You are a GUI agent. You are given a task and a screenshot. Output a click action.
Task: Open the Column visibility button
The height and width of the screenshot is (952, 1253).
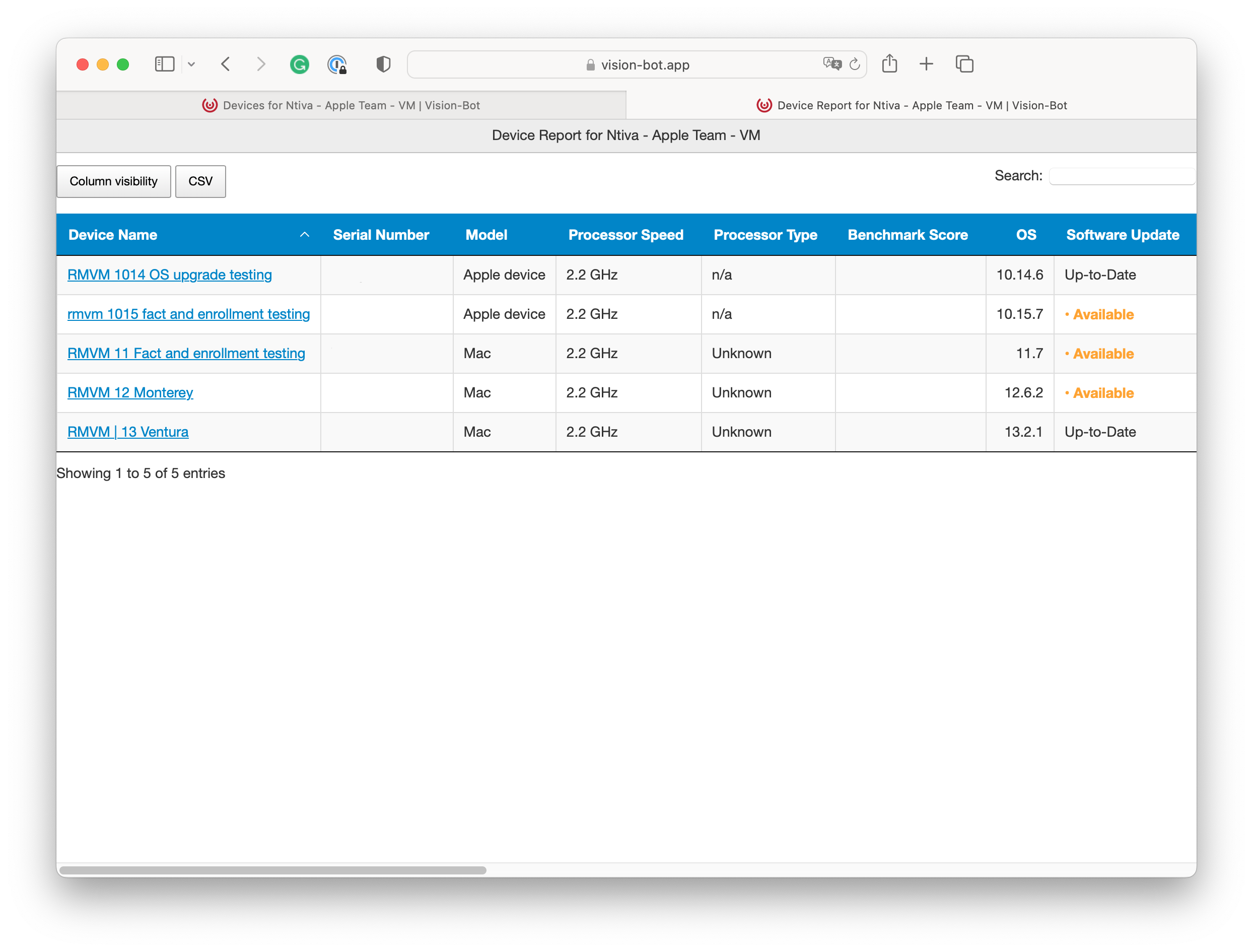(x=114, y=181)
